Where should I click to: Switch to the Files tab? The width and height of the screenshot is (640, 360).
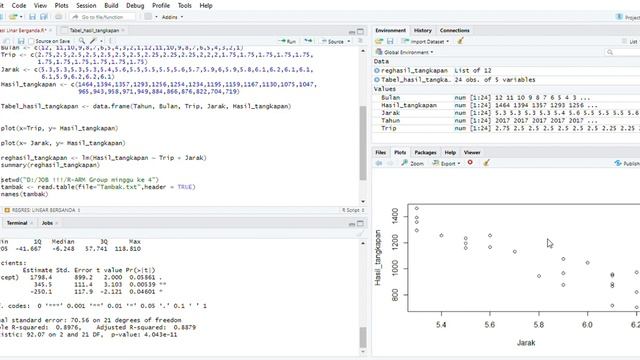click(380, 153)
